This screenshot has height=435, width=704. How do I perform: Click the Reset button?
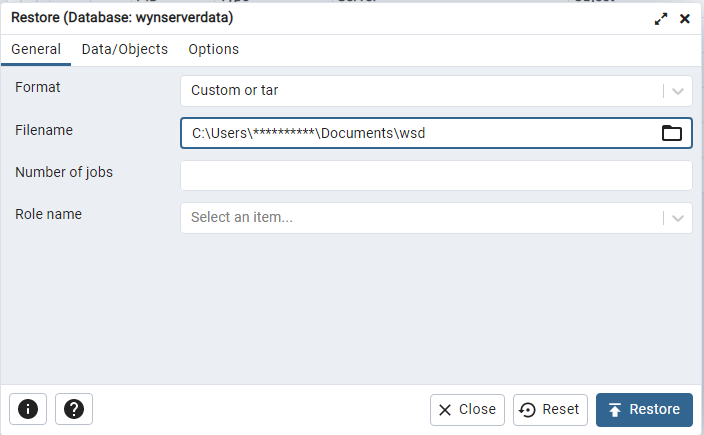550,409
